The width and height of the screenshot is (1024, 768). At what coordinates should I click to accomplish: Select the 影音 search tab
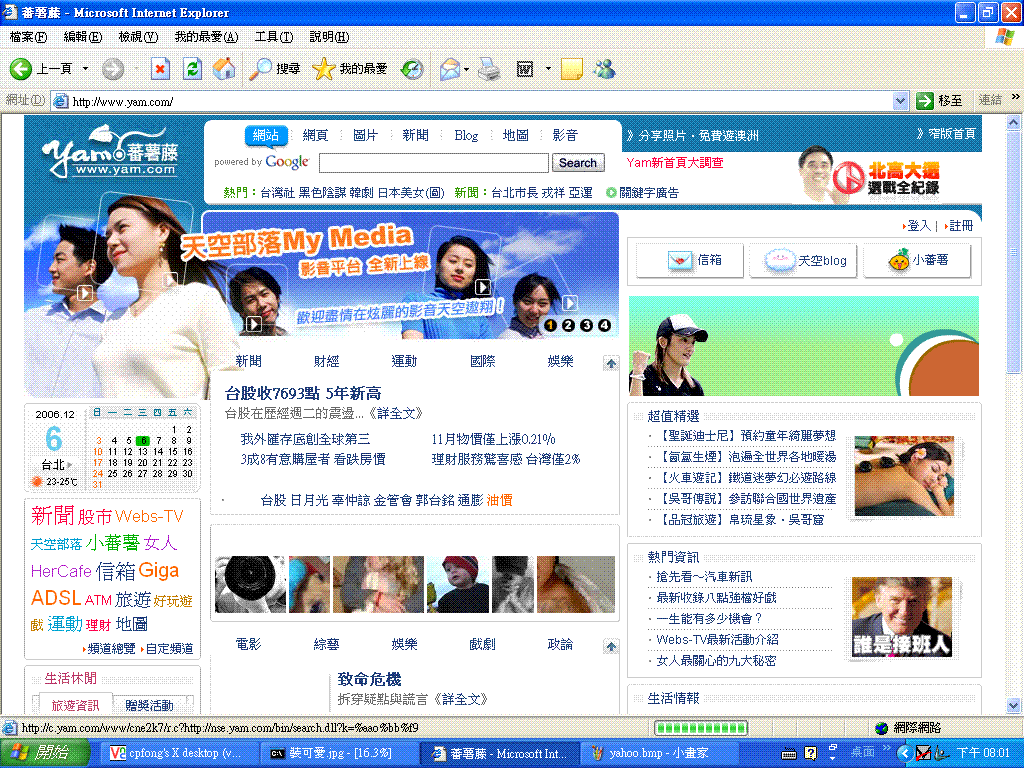coord(565,135)
